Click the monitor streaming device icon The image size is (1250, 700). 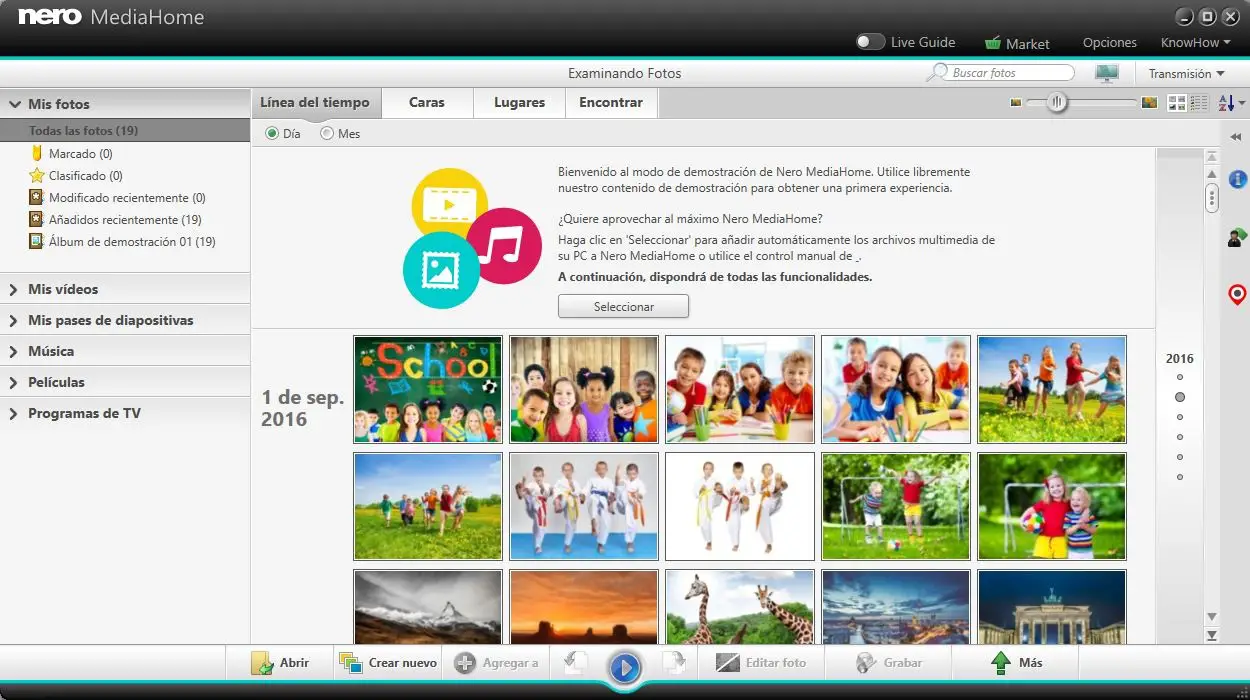[1107, 73]
